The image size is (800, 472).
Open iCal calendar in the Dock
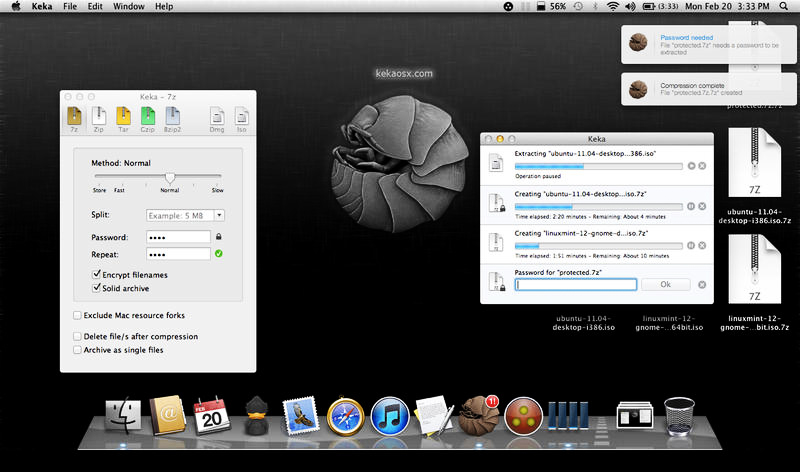pyautogui.click(x=212, y=416)
